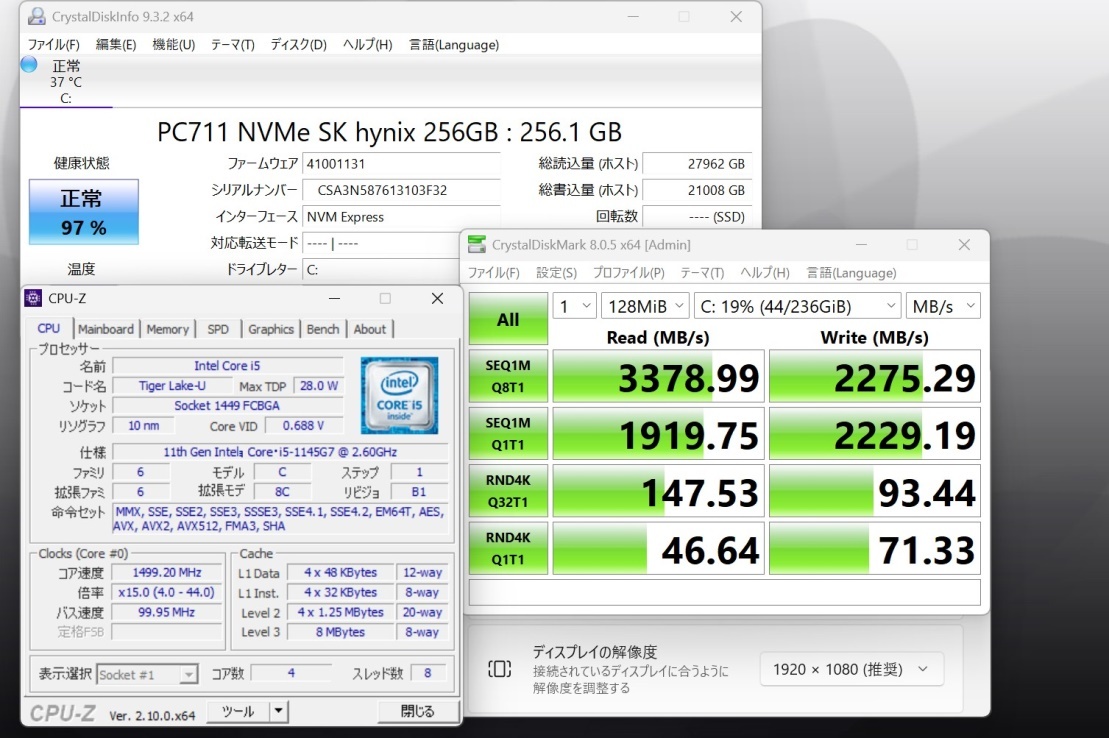This screenshot has height=738, width=1109.
Task: Click the serial number field CSA3N587613103F32
Action: [x=401, y=190]
